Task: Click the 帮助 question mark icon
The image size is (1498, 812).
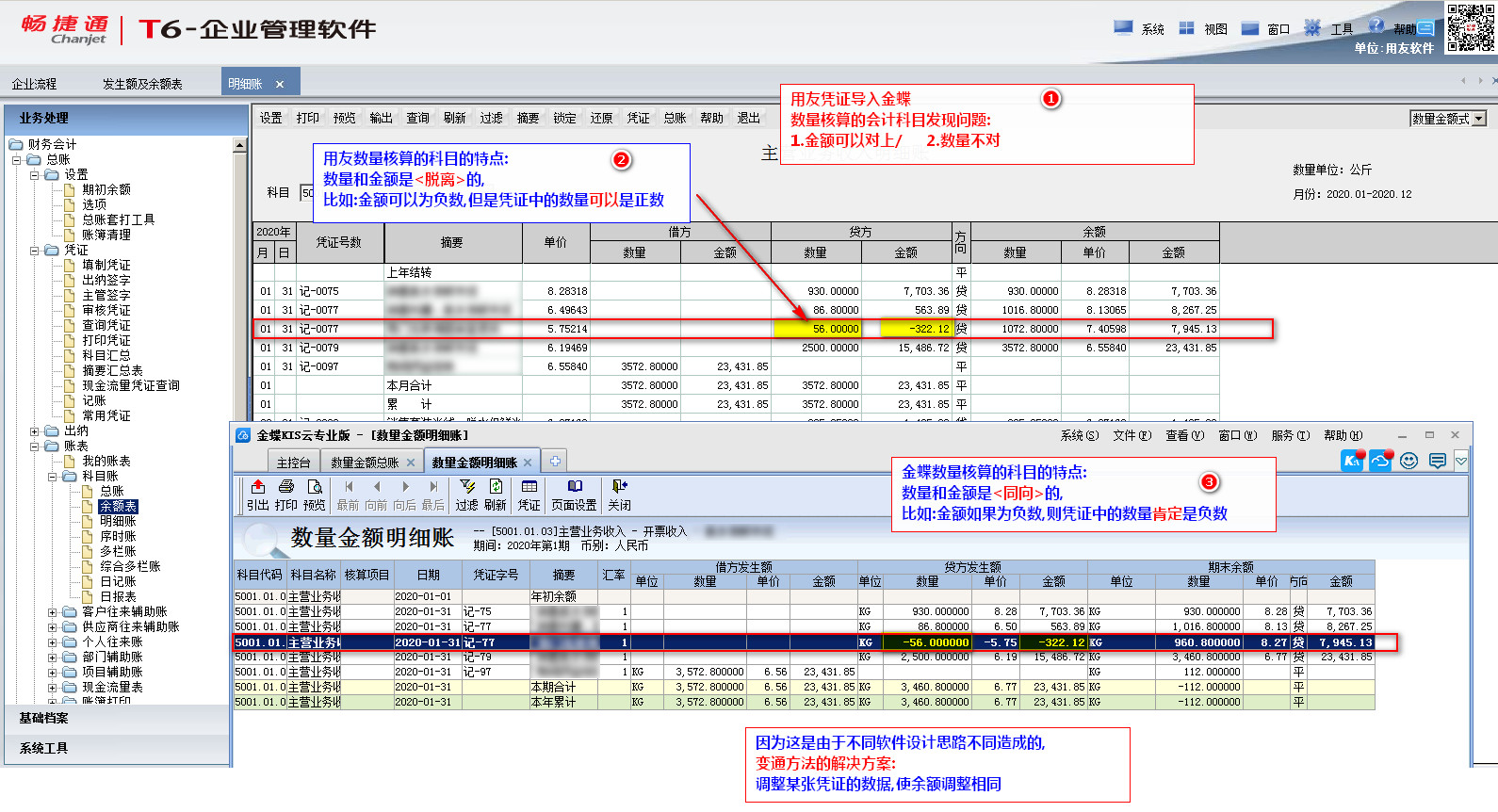Action: click(x=1376, y=26)
